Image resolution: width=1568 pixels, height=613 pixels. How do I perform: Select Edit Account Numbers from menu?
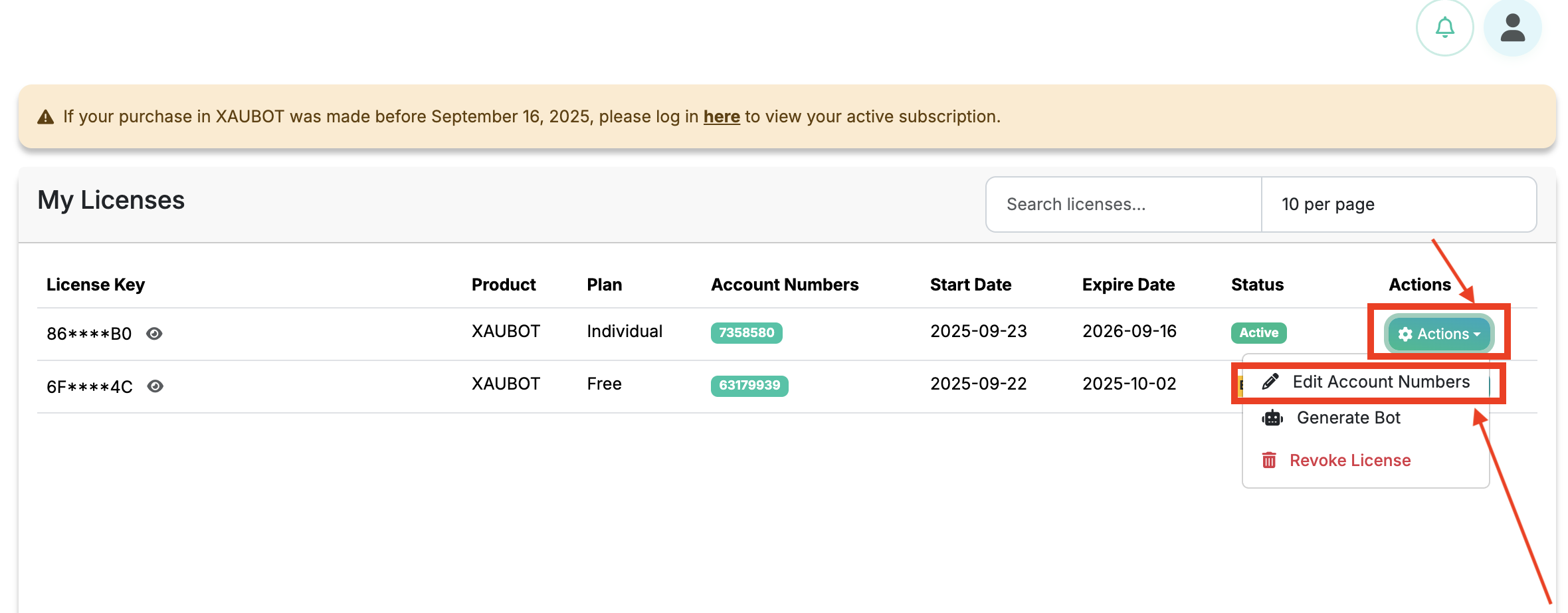tap(1381, 382)
